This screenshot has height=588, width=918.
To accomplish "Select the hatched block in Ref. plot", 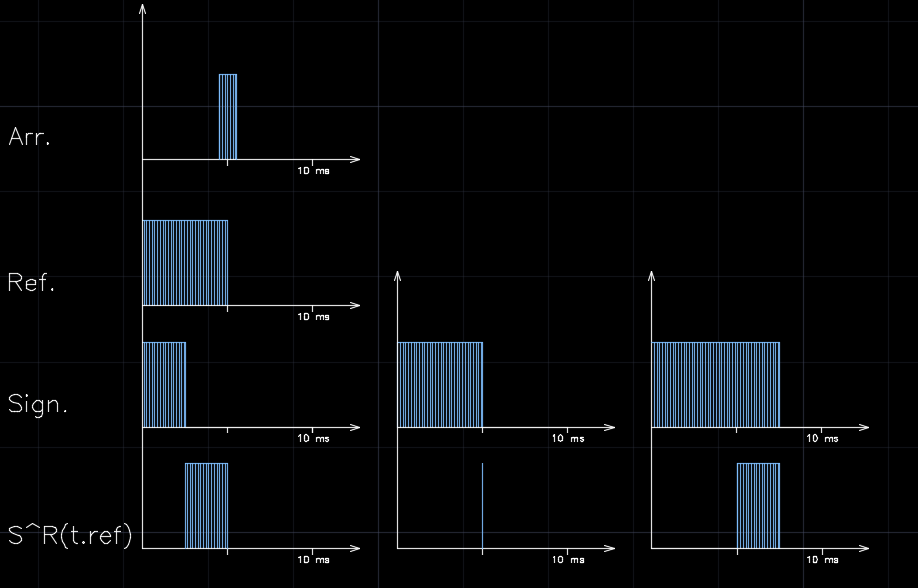I will (185, 263).
